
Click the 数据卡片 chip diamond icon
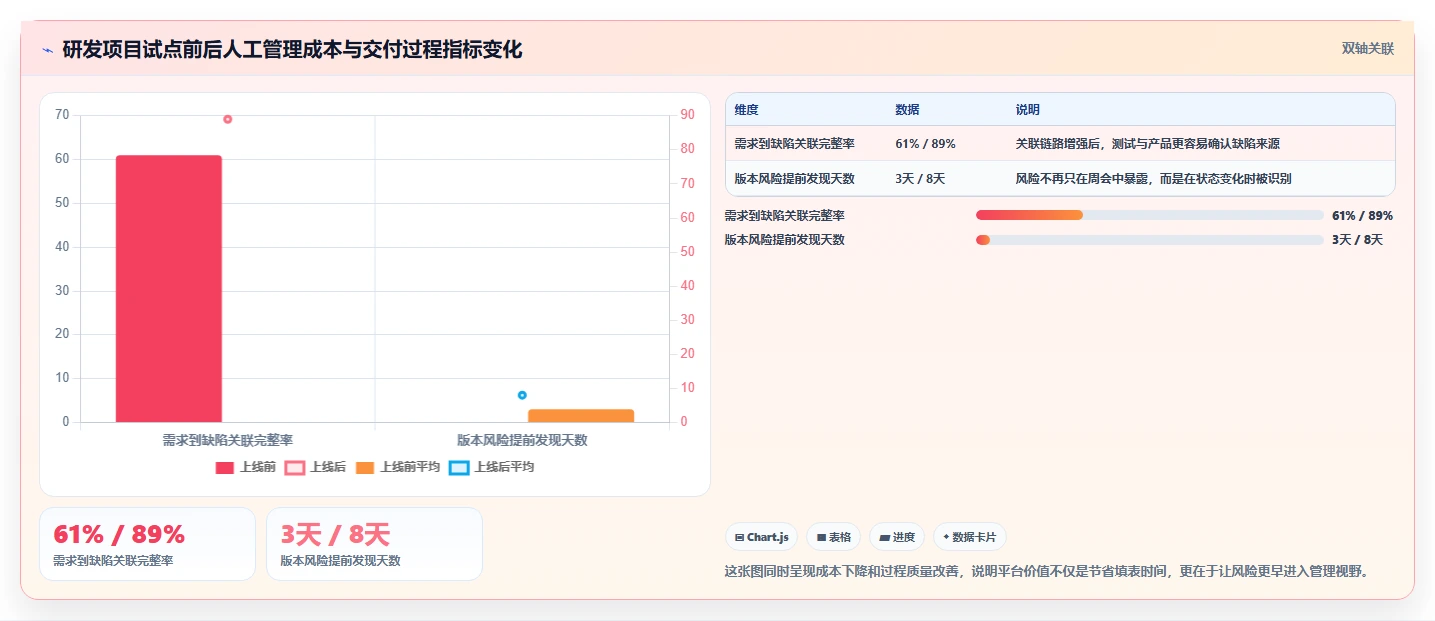pyautogui.click(x=946, y=537)
